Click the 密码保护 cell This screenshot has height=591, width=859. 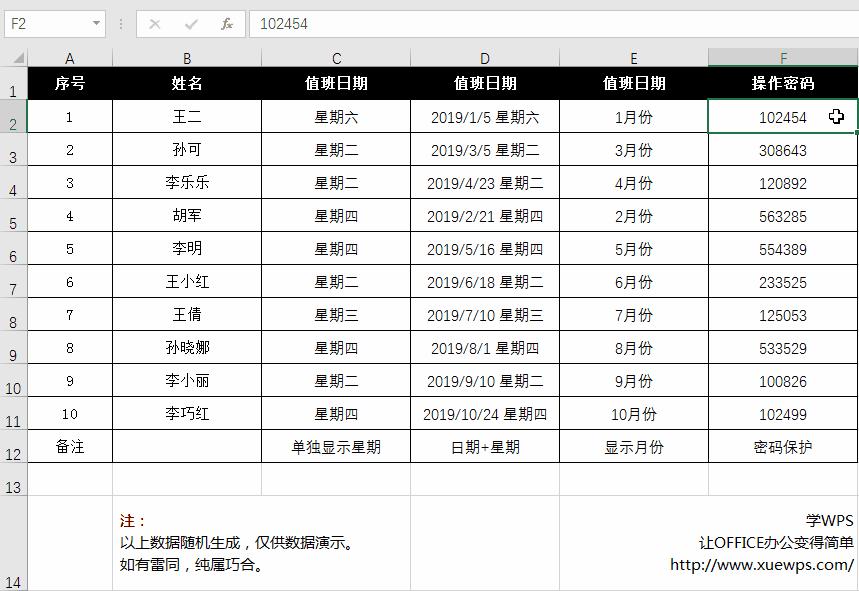pos(783,447)
